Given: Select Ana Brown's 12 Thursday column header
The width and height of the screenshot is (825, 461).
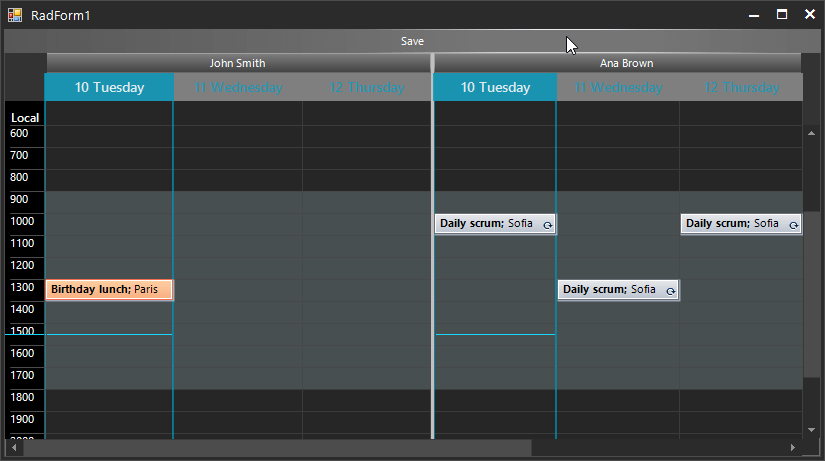Looking at the screenshot, I should [x=741, y=87].
